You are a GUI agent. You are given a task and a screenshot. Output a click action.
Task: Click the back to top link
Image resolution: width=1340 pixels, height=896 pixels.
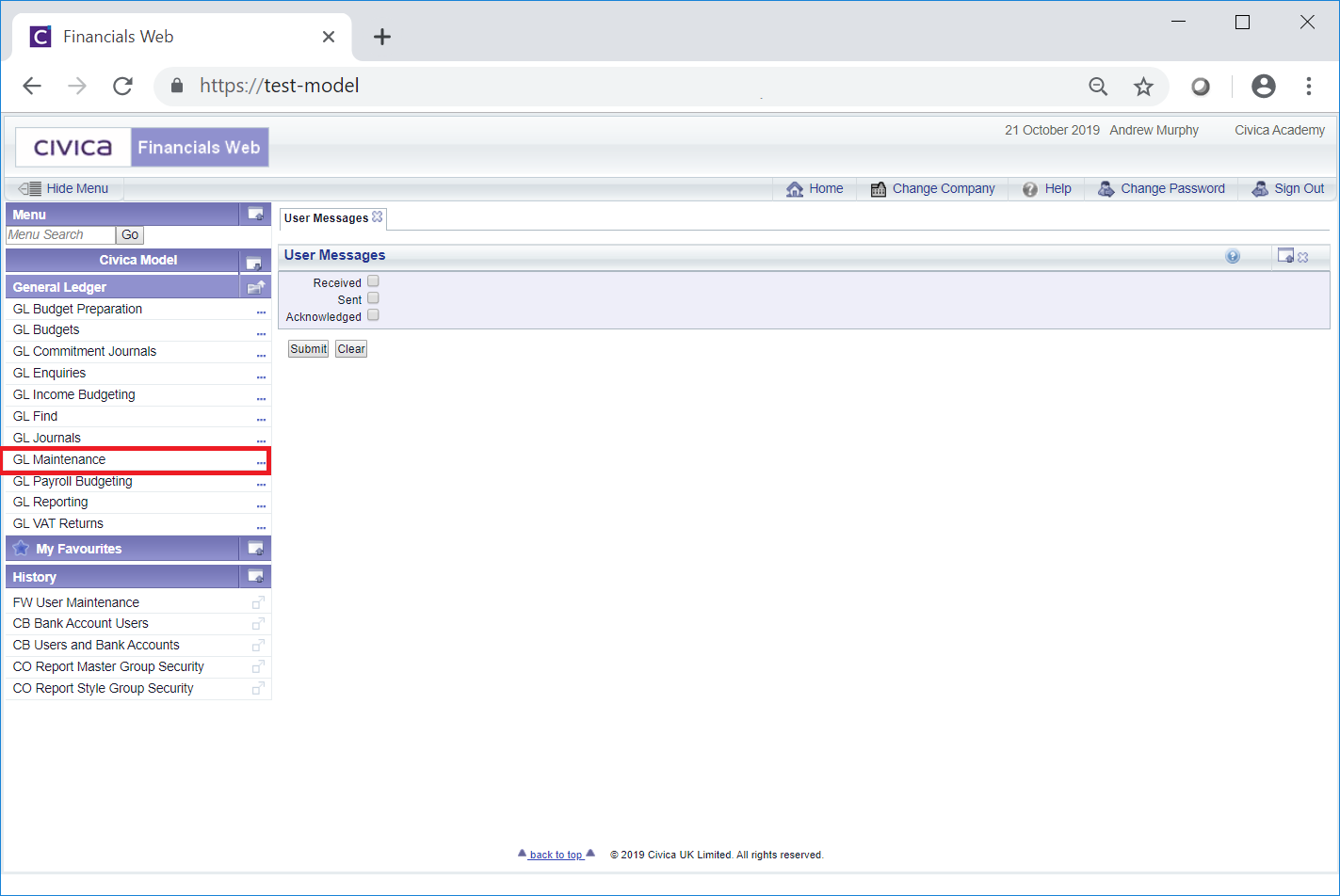[557, 855]
